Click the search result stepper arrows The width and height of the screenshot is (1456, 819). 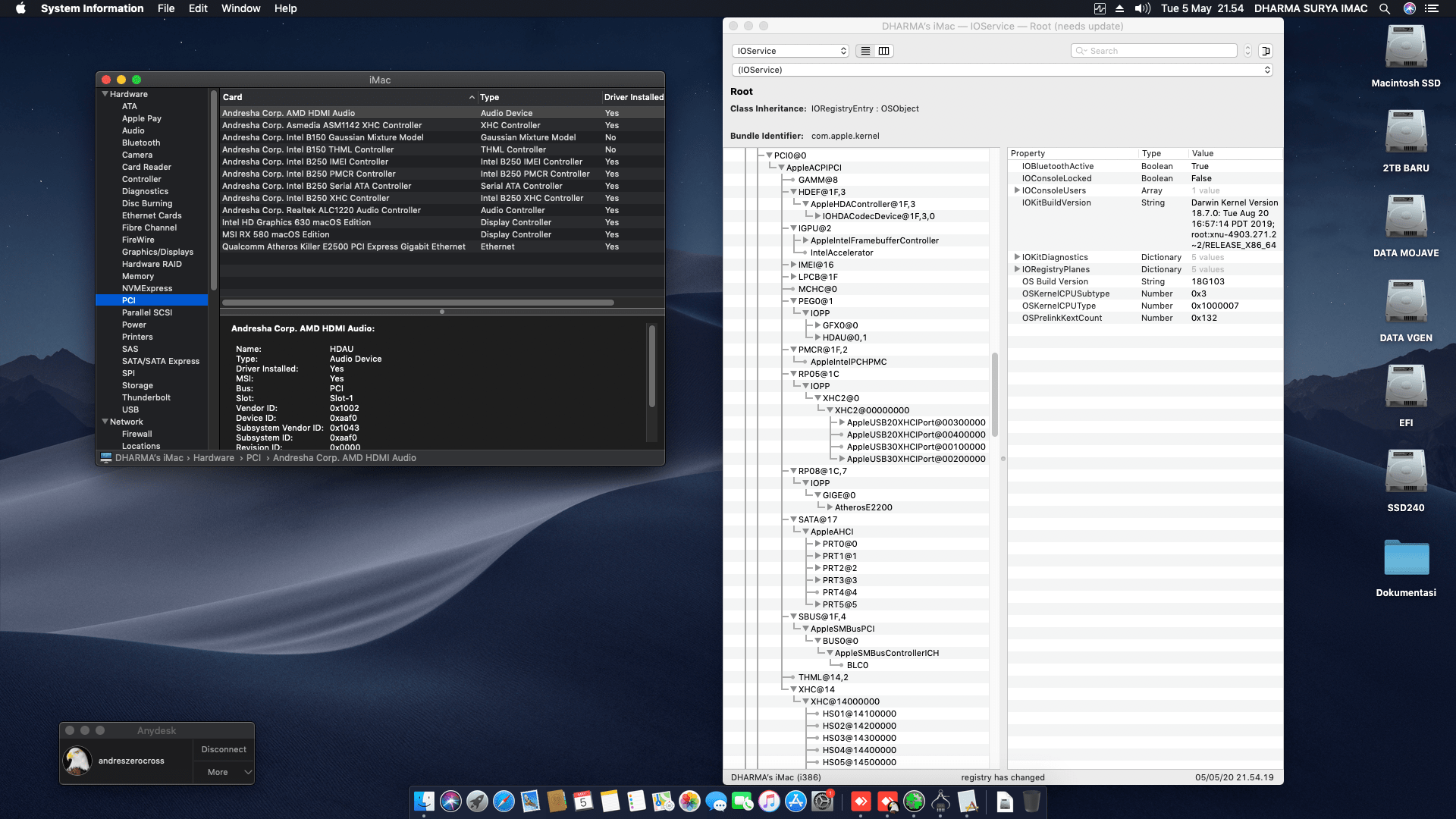point(1247,51)
